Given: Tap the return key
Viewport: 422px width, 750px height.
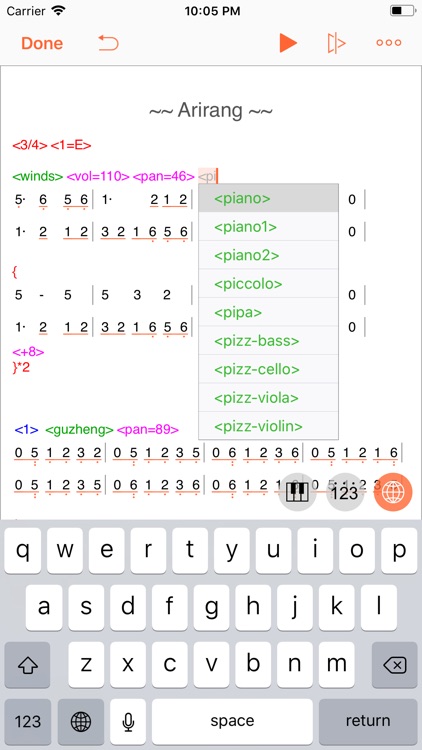Looking at the screenshot, I should coord(368,721).
